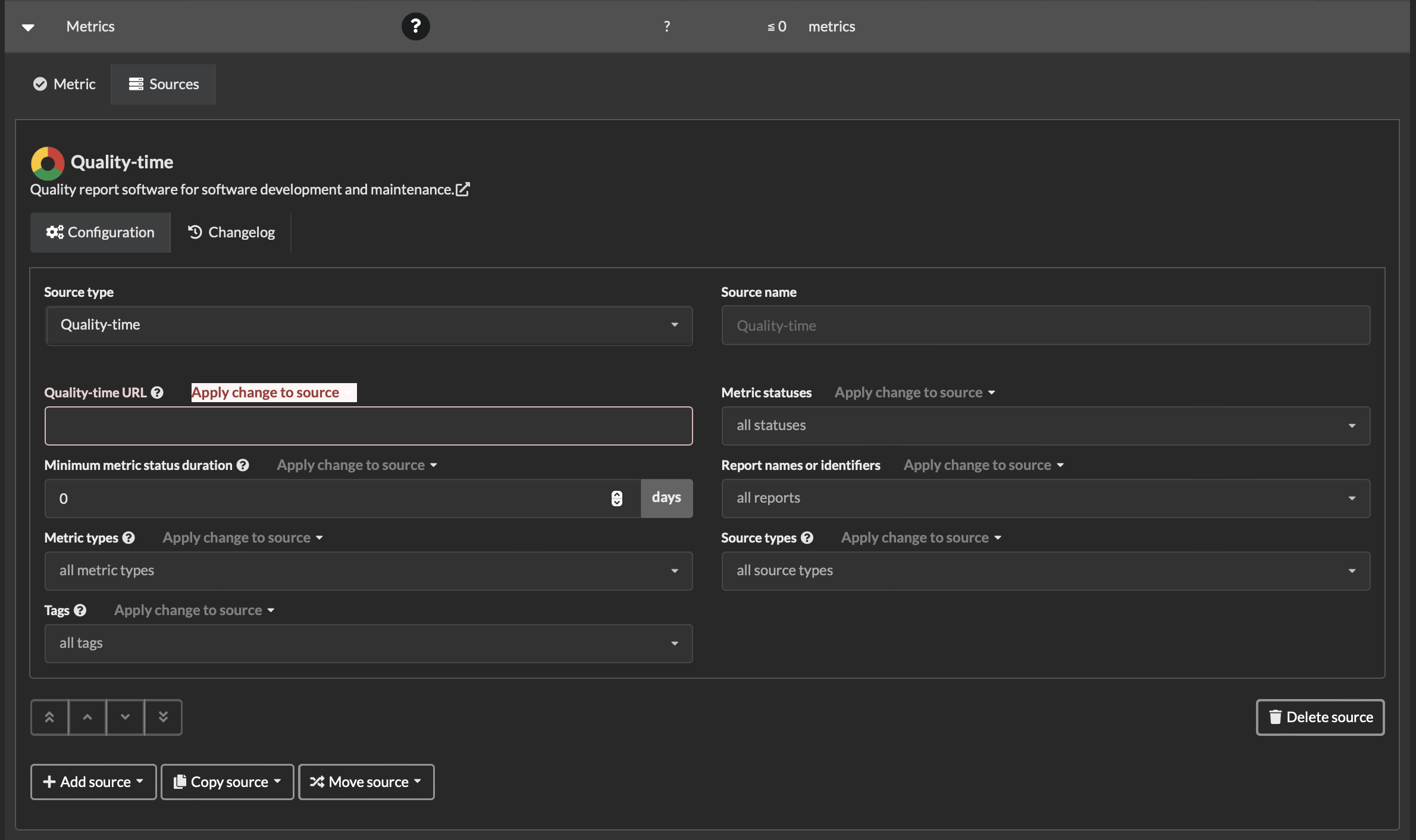1416x840 pixels.
Task: Move source to the first position
Action: (x=49, y=717)
